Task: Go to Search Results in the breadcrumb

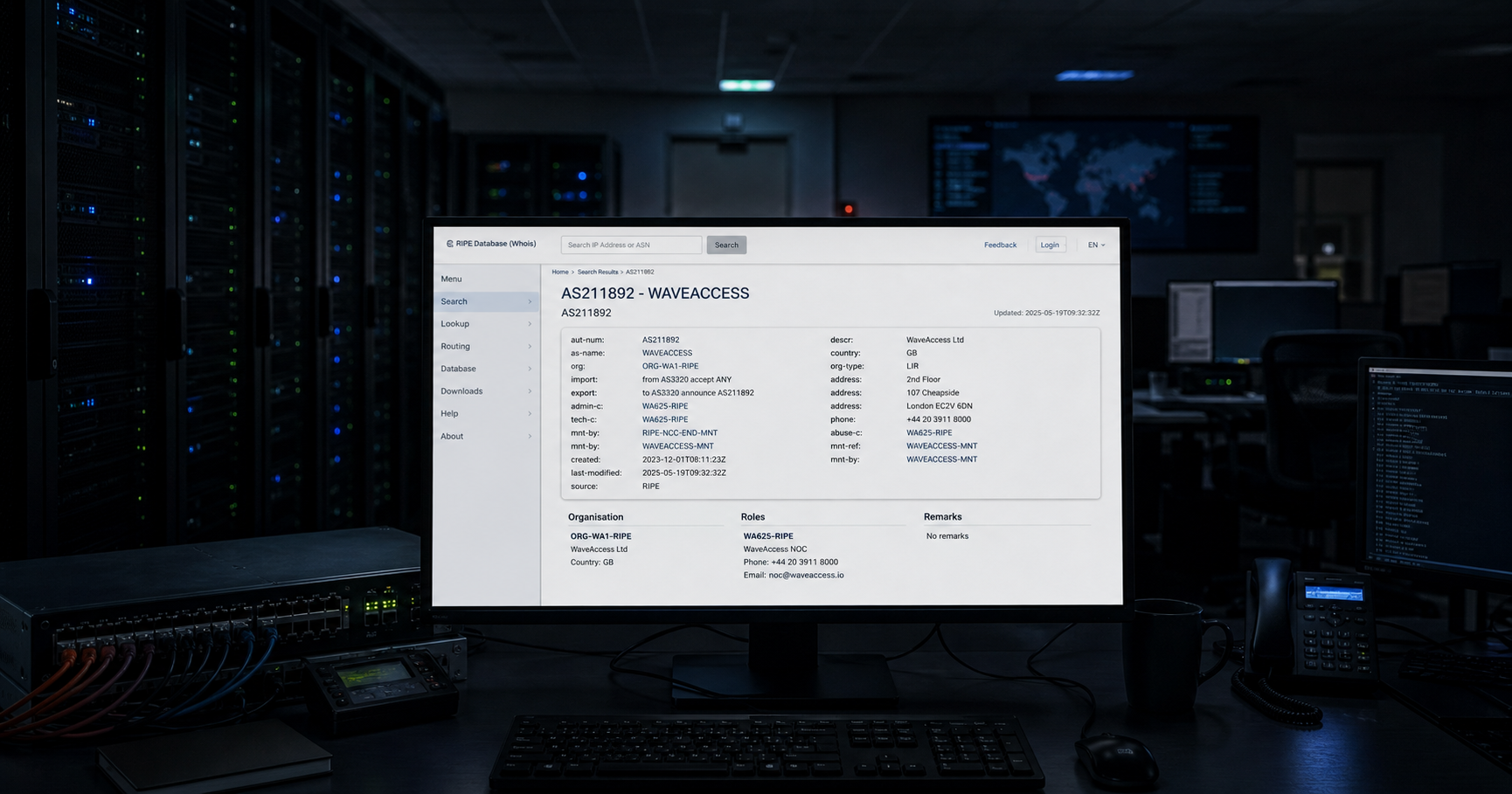Action: (x=597, y=272)
